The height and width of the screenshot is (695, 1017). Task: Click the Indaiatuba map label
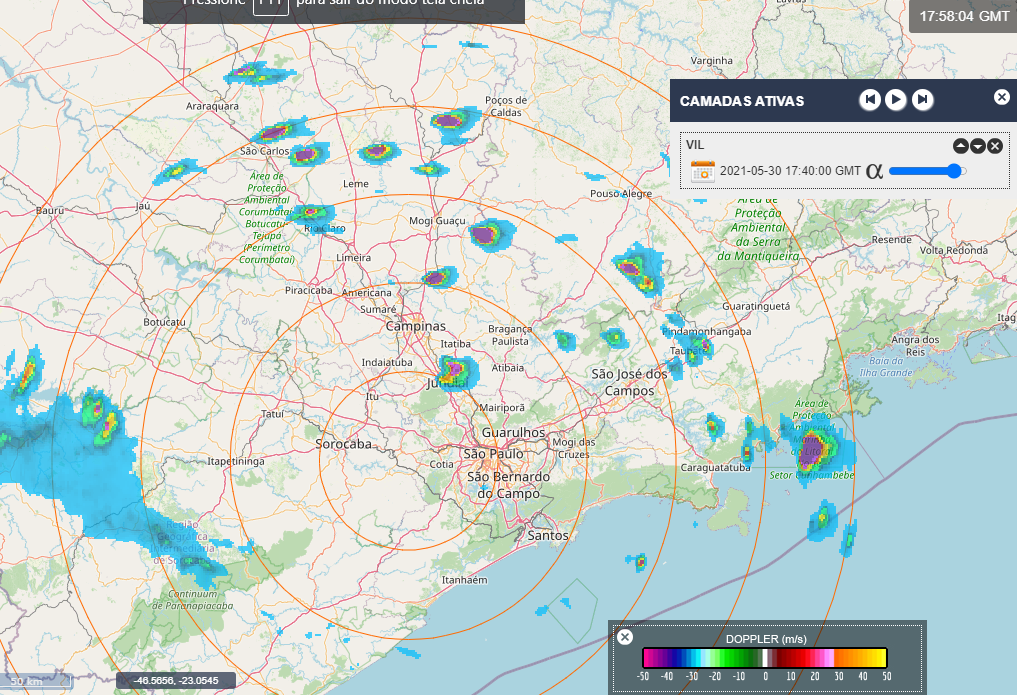(387, 362)
